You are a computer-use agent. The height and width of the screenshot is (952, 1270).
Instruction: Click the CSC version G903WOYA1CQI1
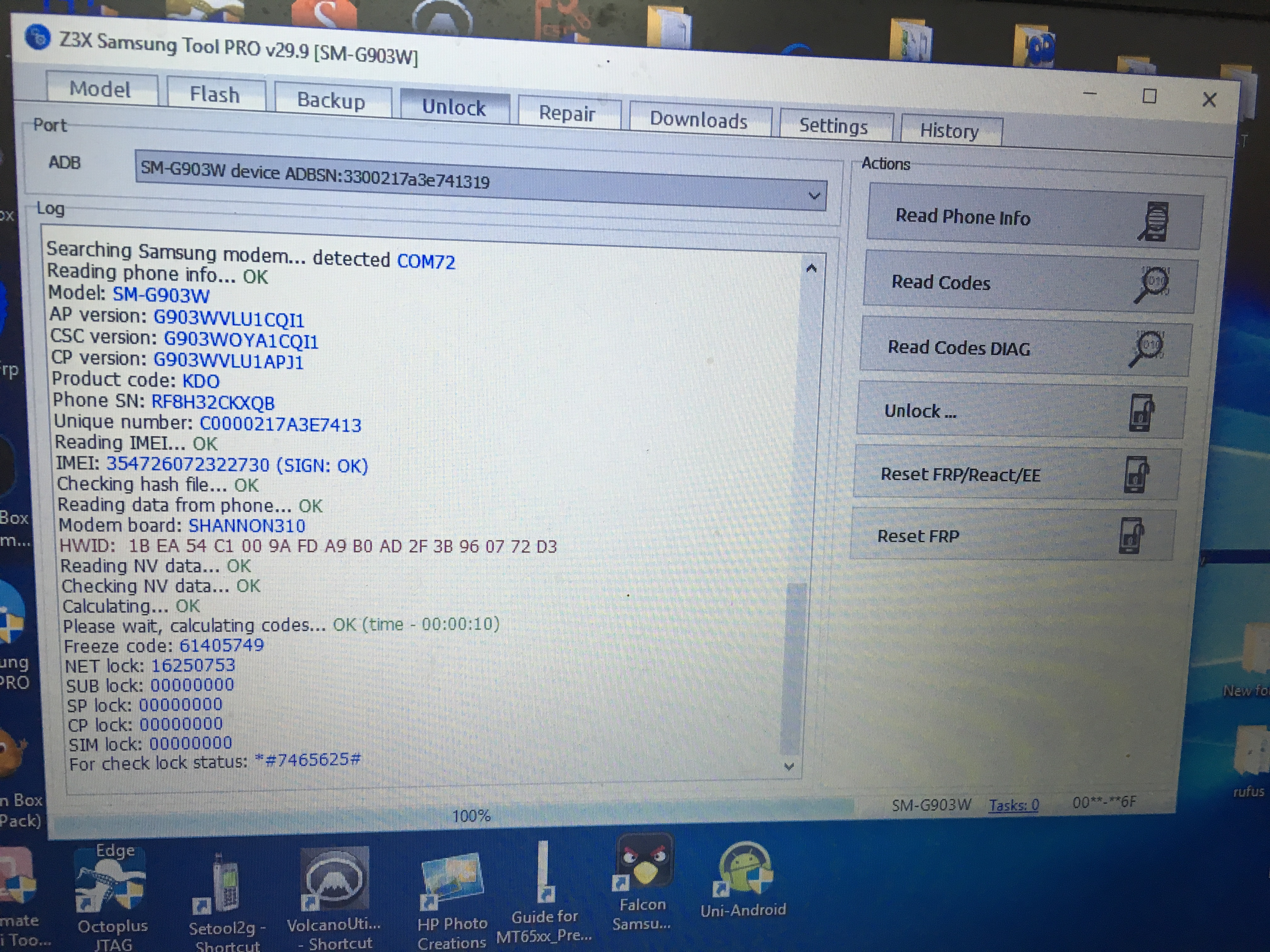click(241, 340)
